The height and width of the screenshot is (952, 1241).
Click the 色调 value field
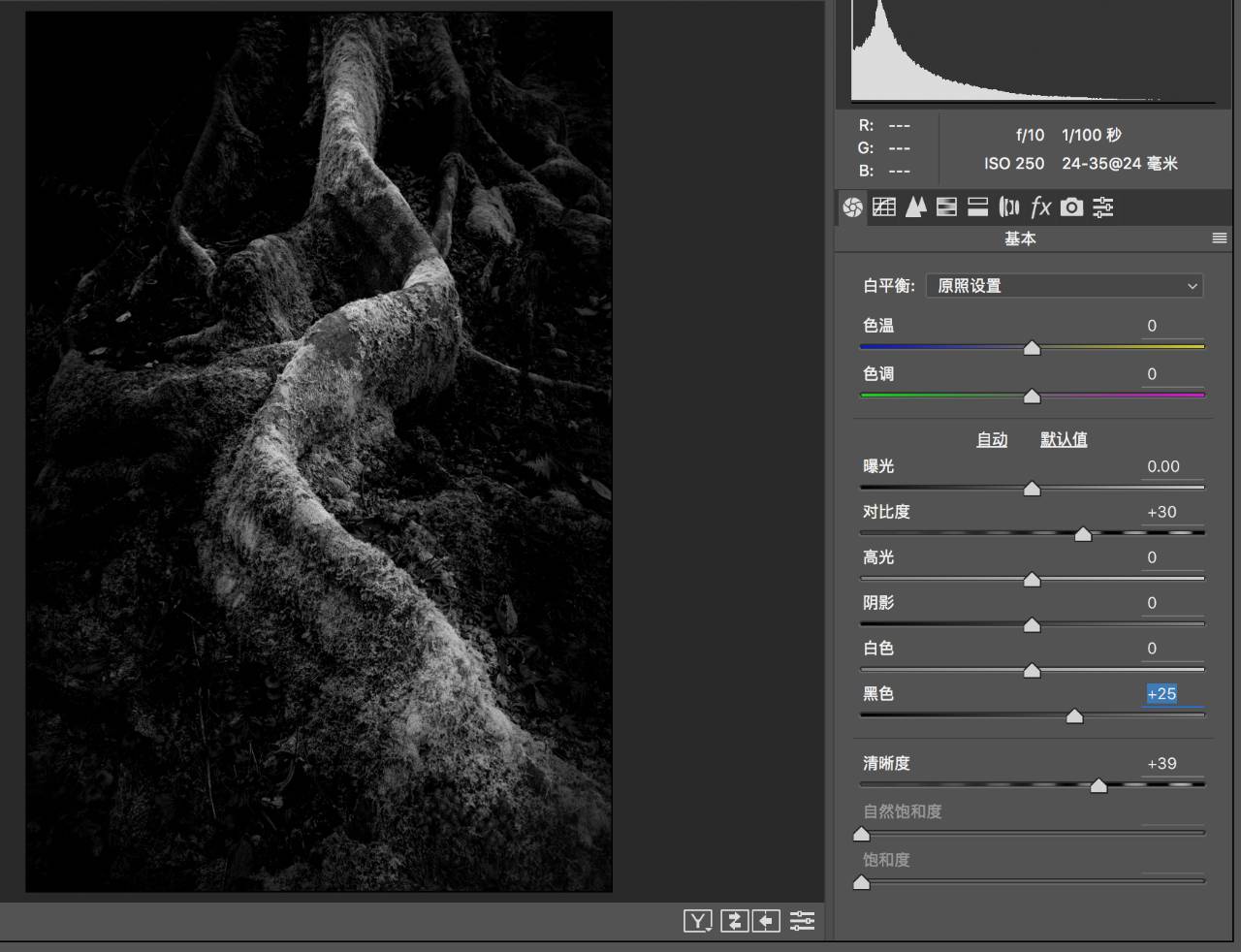tap(1172, 374)
